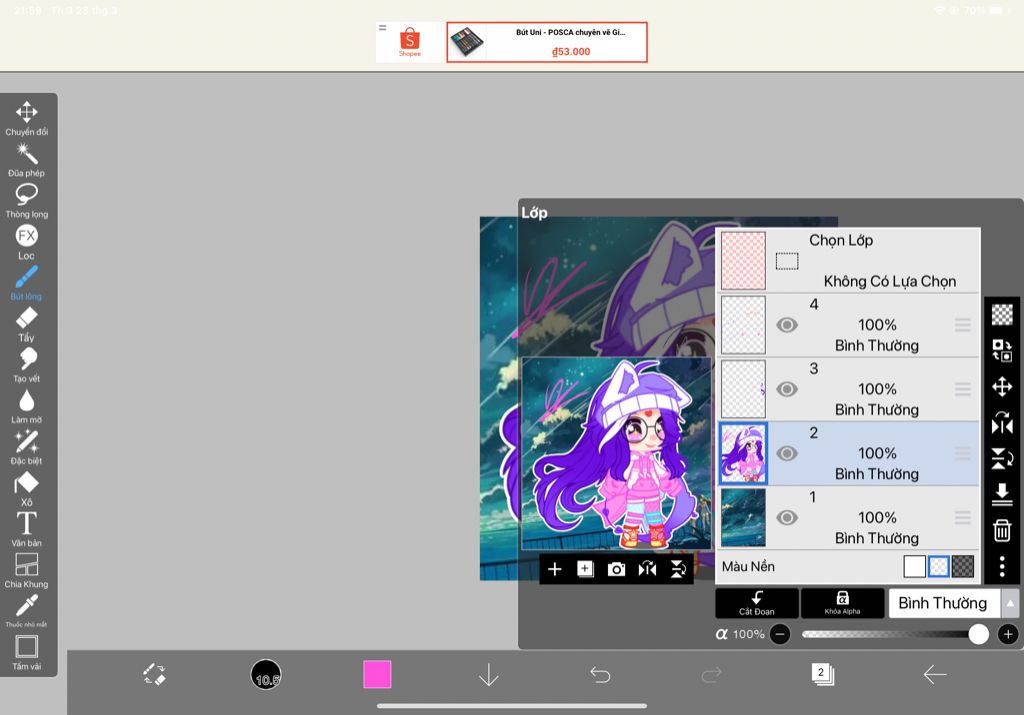Select layer 4 row
The width and height of the screenshot is (1024, 715).
click(849, 325)
